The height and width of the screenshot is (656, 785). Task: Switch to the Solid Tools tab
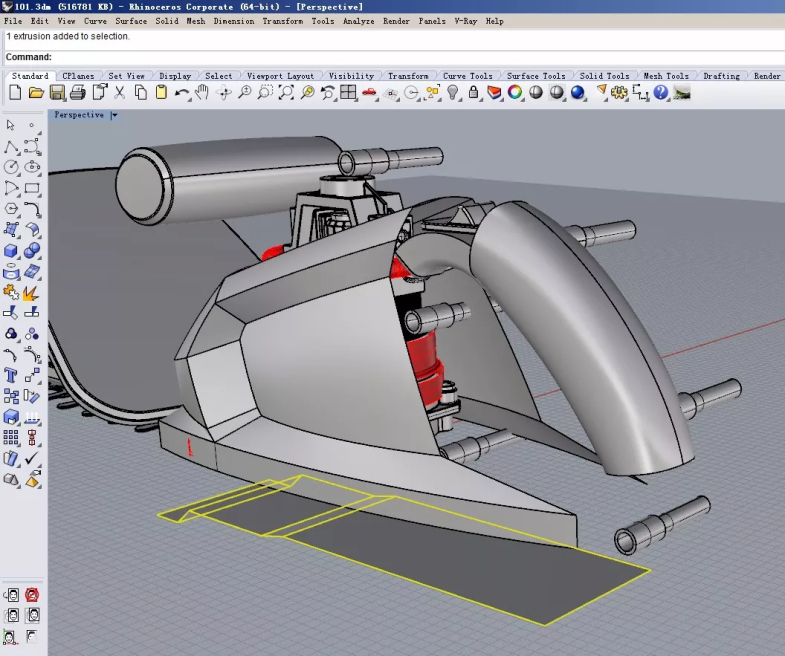604,76
